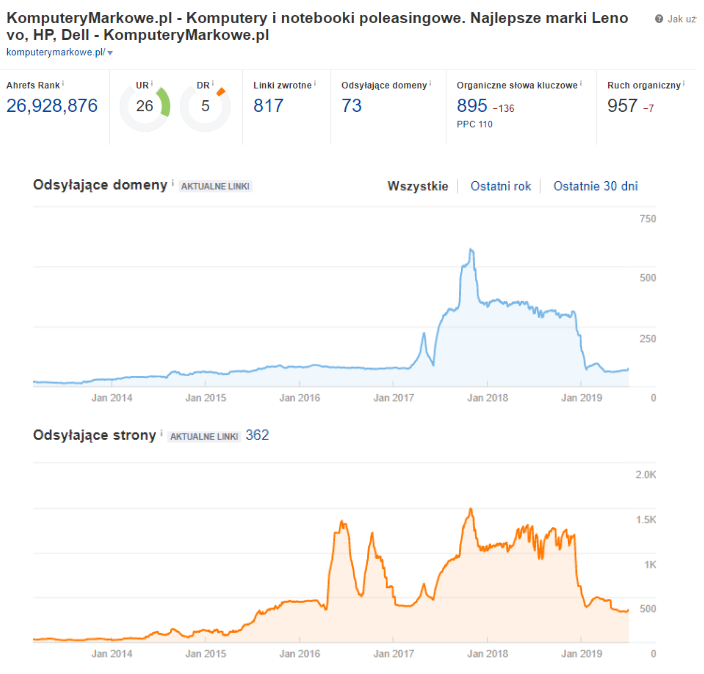
Task: Click the info icon next to Odsyłające domeny chart title
Action: 173,183
